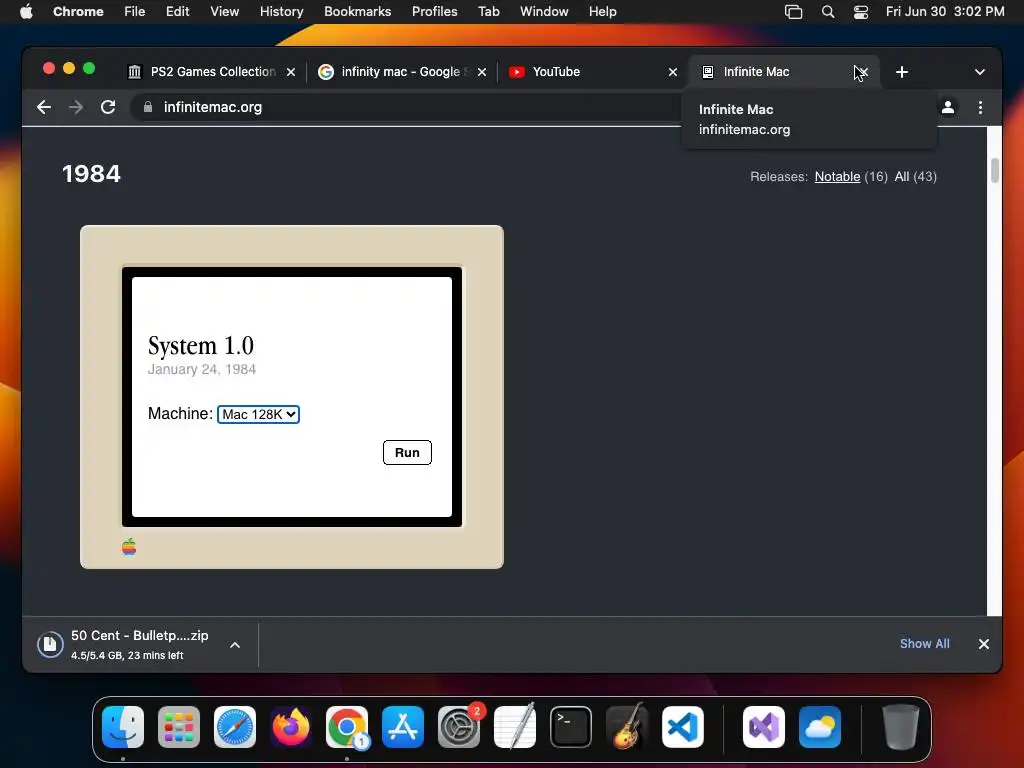
Task: Click the Stage Manager menu bar icon
Action: coord(793,12)
